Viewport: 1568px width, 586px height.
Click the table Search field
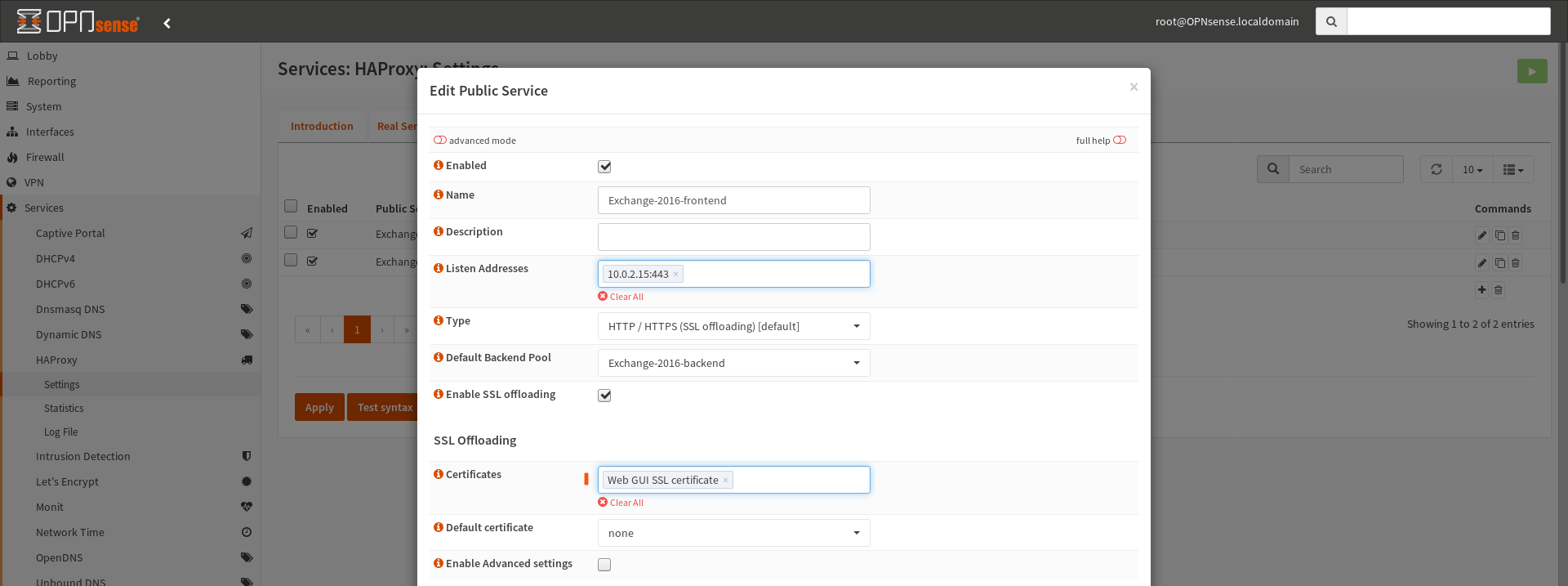pos(1346,169)
